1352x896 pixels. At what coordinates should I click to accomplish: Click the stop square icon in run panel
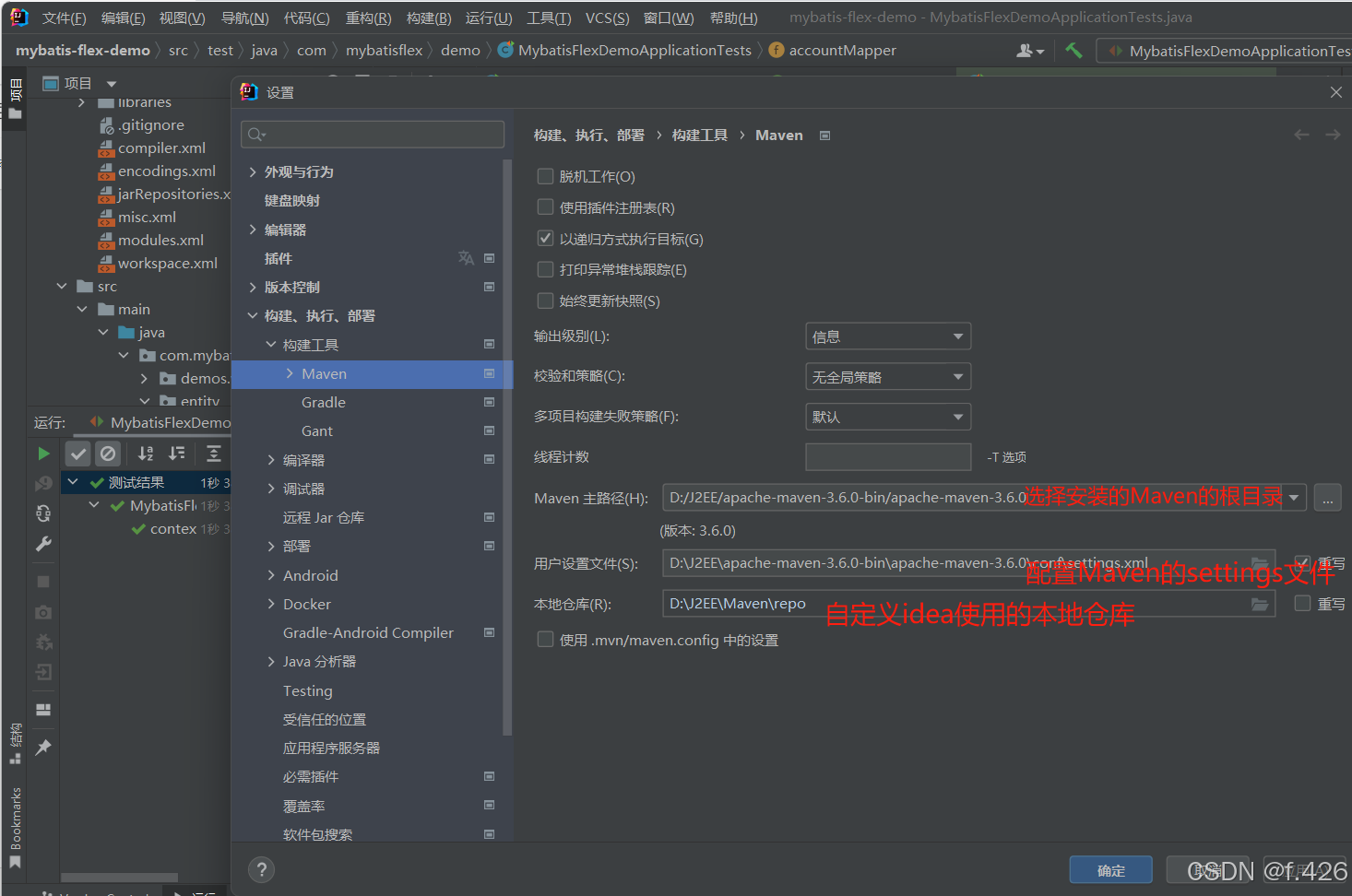[43, 582]
